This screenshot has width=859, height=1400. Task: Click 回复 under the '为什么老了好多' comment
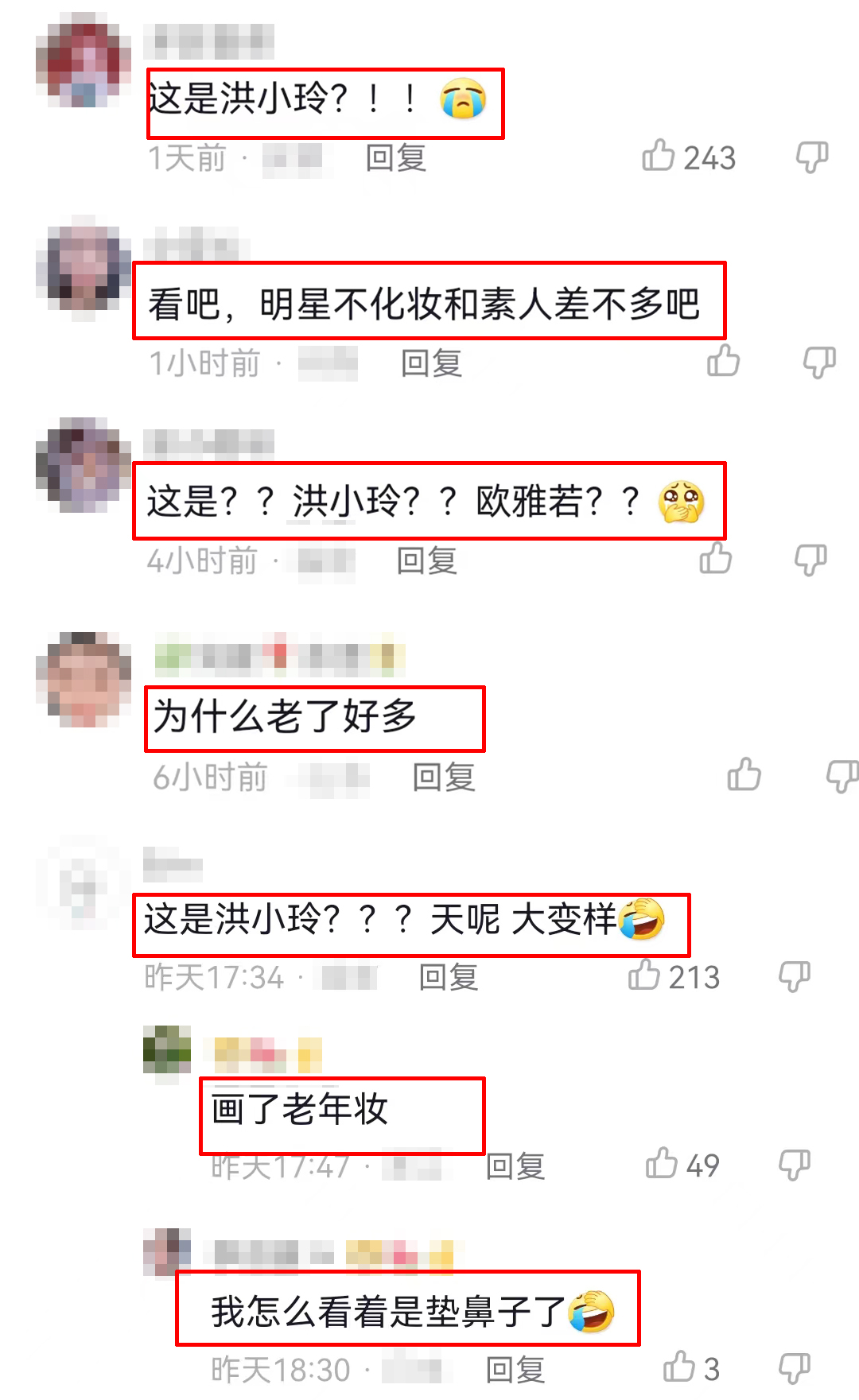point(444,777)
